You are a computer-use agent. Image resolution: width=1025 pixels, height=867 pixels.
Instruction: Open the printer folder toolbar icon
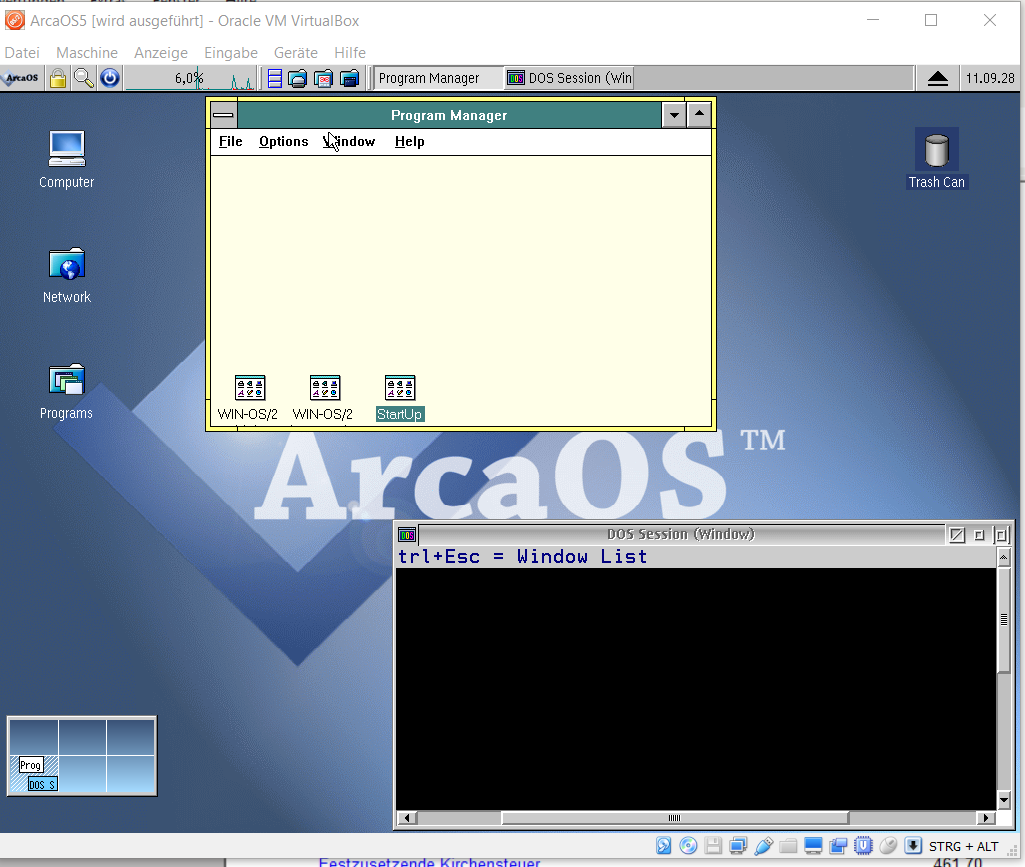coord(297,78)
